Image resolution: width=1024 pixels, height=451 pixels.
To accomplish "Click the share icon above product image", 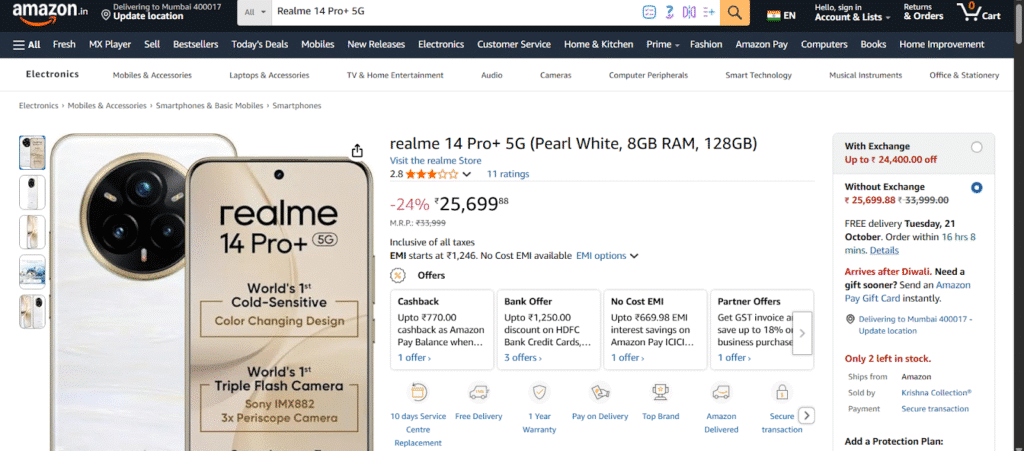I will point(357,151).
